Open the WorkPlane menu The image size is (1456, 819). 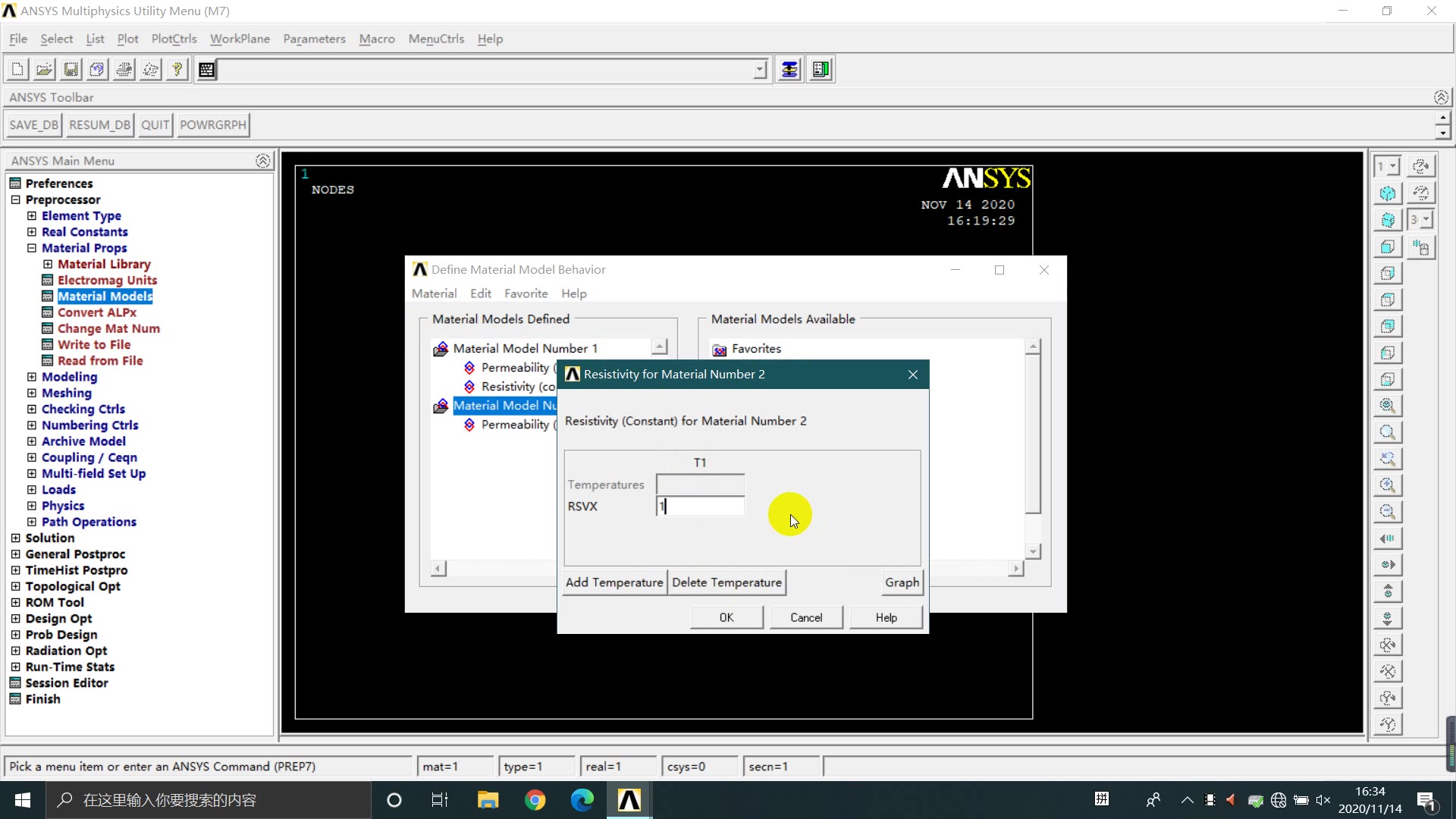pyautogui.click(x=240, y=39)
